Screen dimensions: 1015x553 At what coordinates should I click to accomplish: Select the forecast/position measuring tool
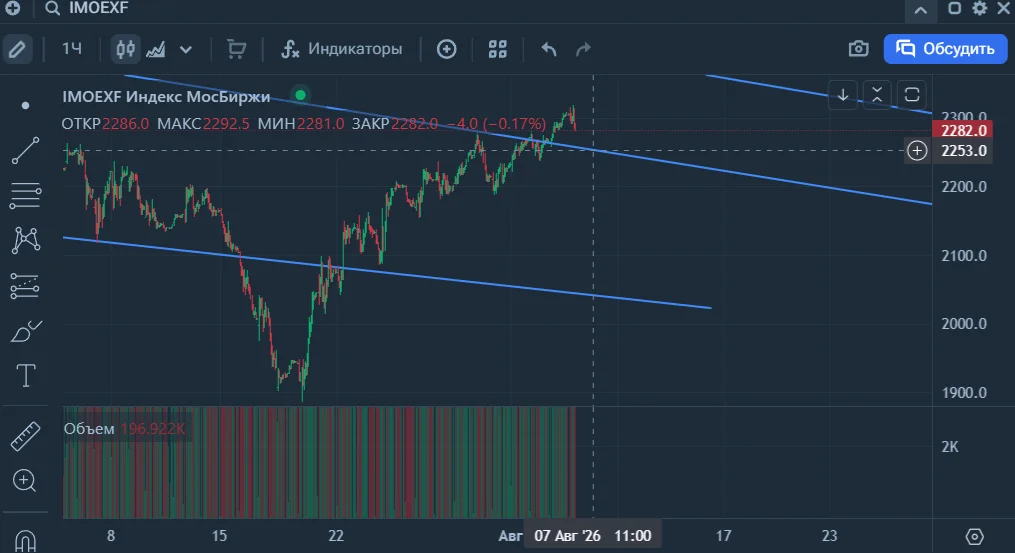pyautogui.click(x=25, y=286)
